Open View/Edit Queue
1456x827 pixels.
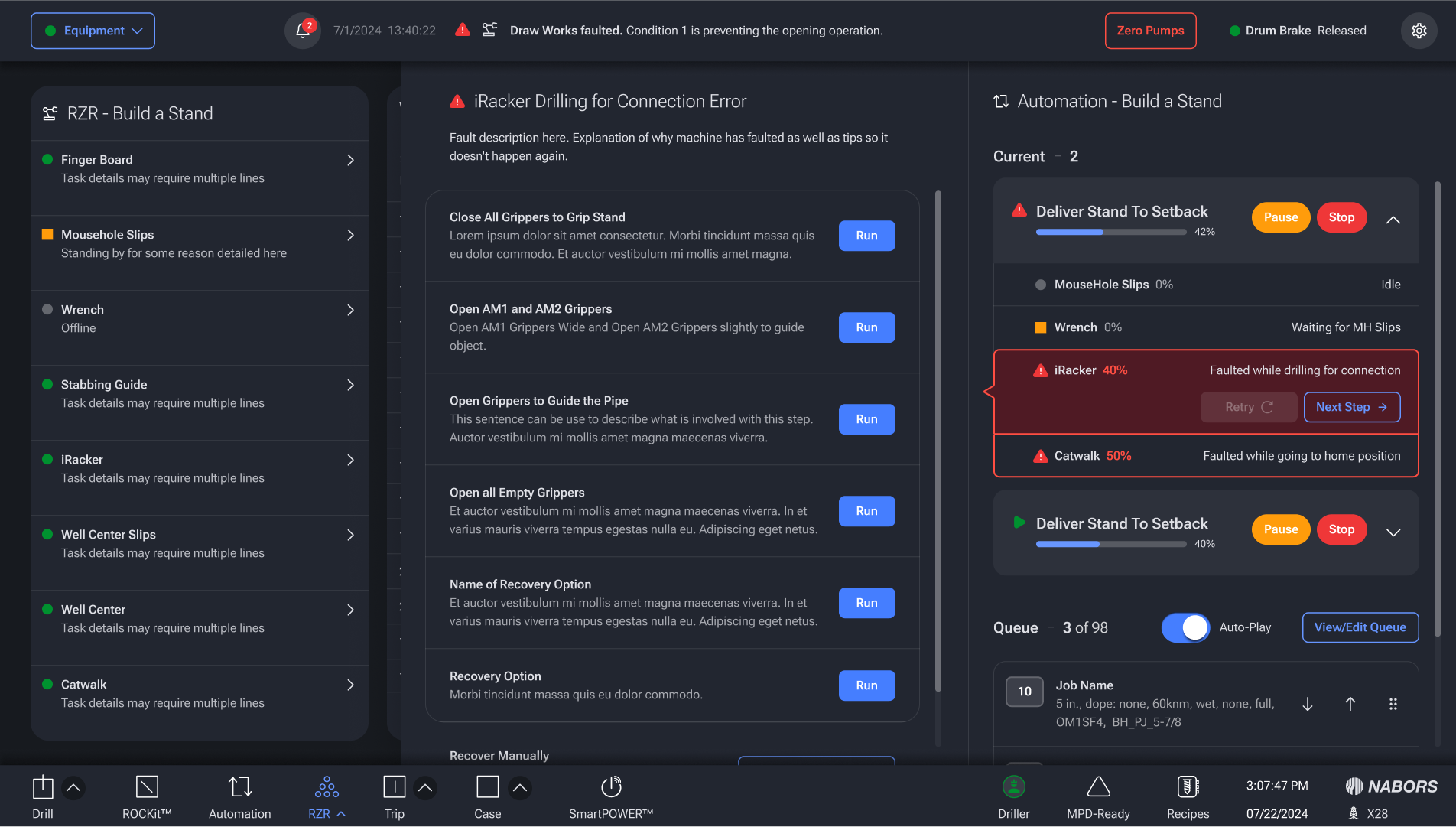pyautogui.click(x=1360, y=627)
